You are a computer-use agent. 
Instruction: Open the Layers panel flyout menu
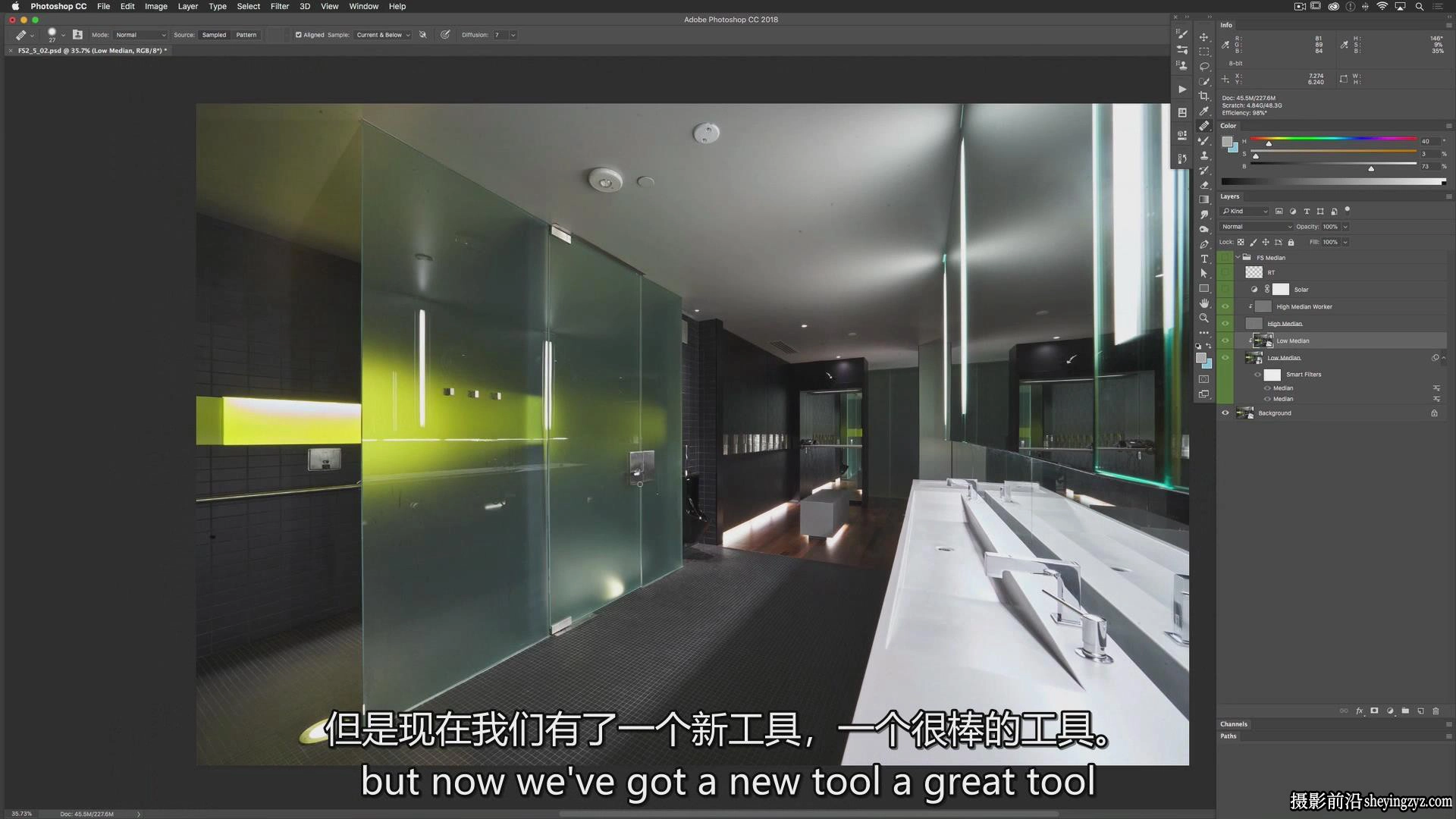1448,196
